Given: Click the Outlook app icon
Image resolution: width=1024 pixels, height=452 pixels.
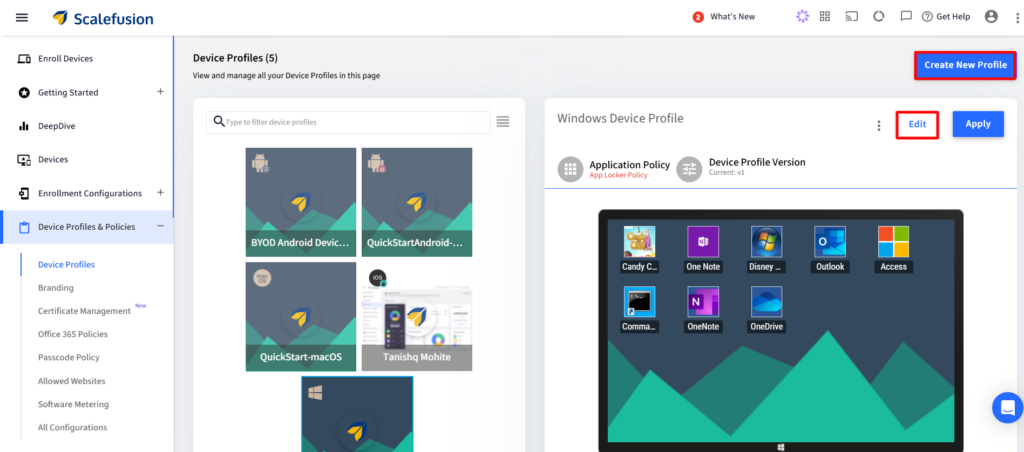Looking at the screenshot, I should tap(830, 242).
